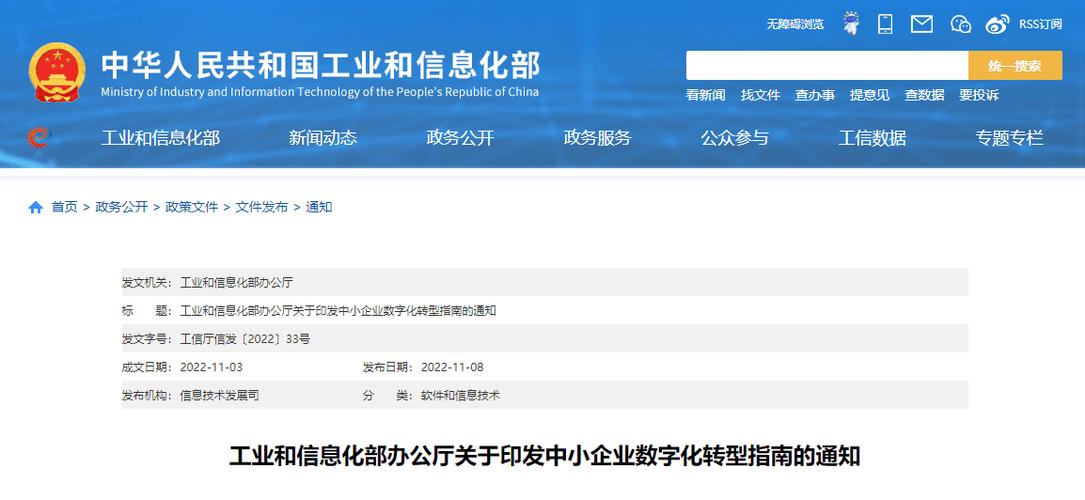The height and width of the screenshot is (500, 1085).
Task: Click publishing body 信息技术发展司
Action: (219, 396)
